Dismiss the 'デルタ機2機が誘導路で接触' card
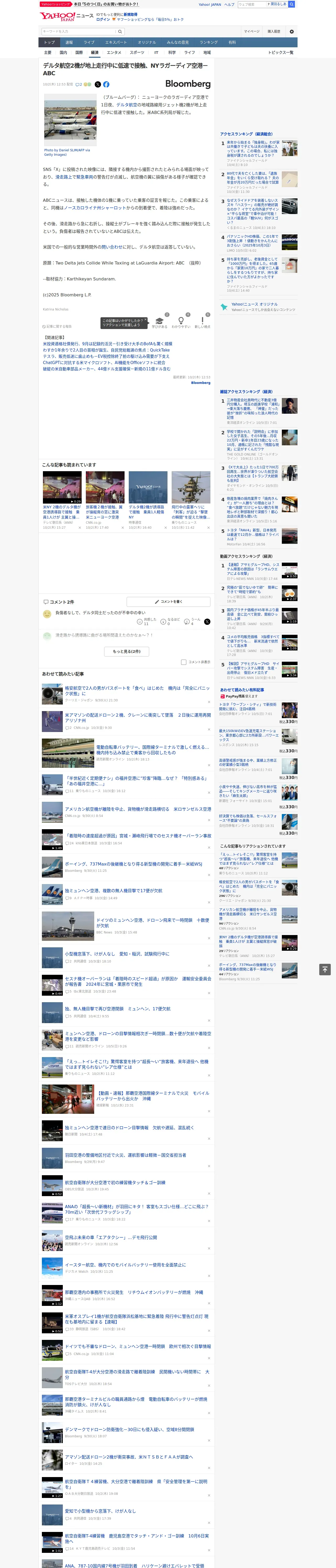 166,528
